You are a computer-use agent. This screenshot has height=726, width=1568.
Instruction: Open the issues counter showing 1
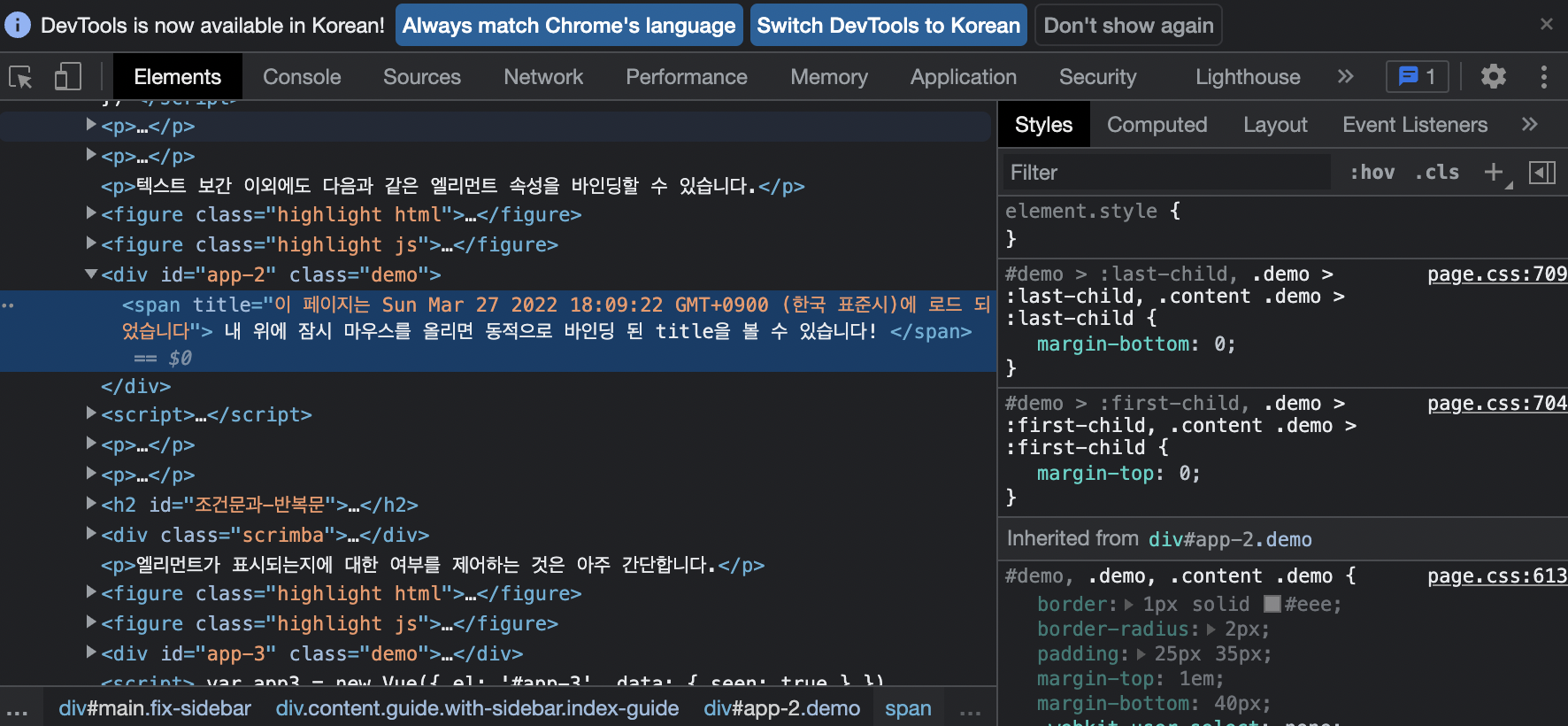coord(1417,77)
